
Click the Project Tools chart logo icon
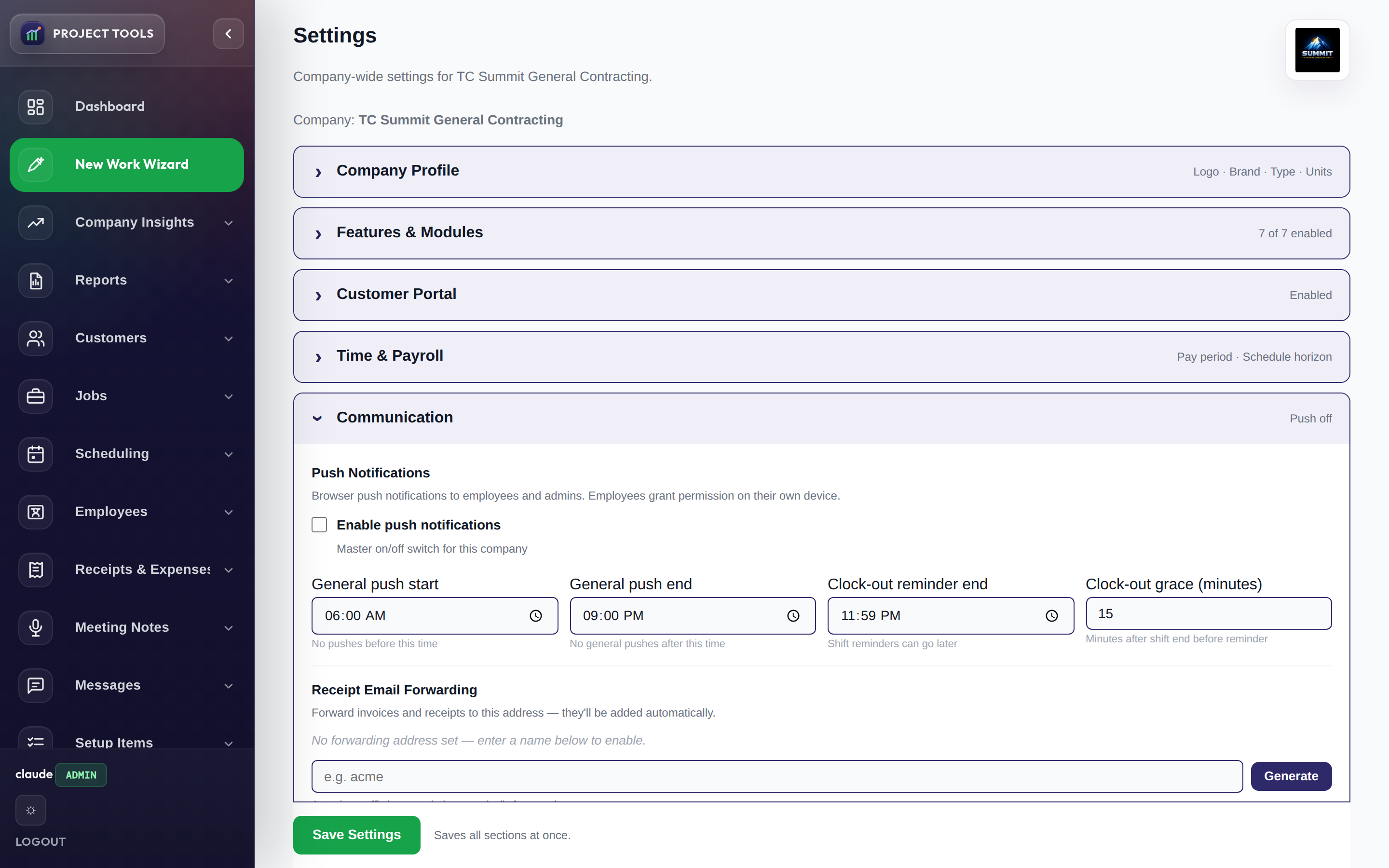[33, 34]
